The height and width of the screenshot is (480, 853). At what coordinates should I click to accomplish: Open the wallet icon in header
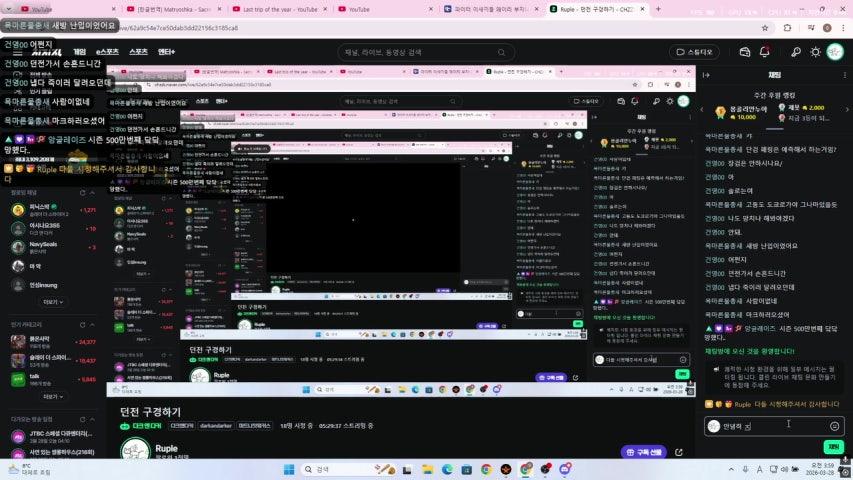click(745, 52)
